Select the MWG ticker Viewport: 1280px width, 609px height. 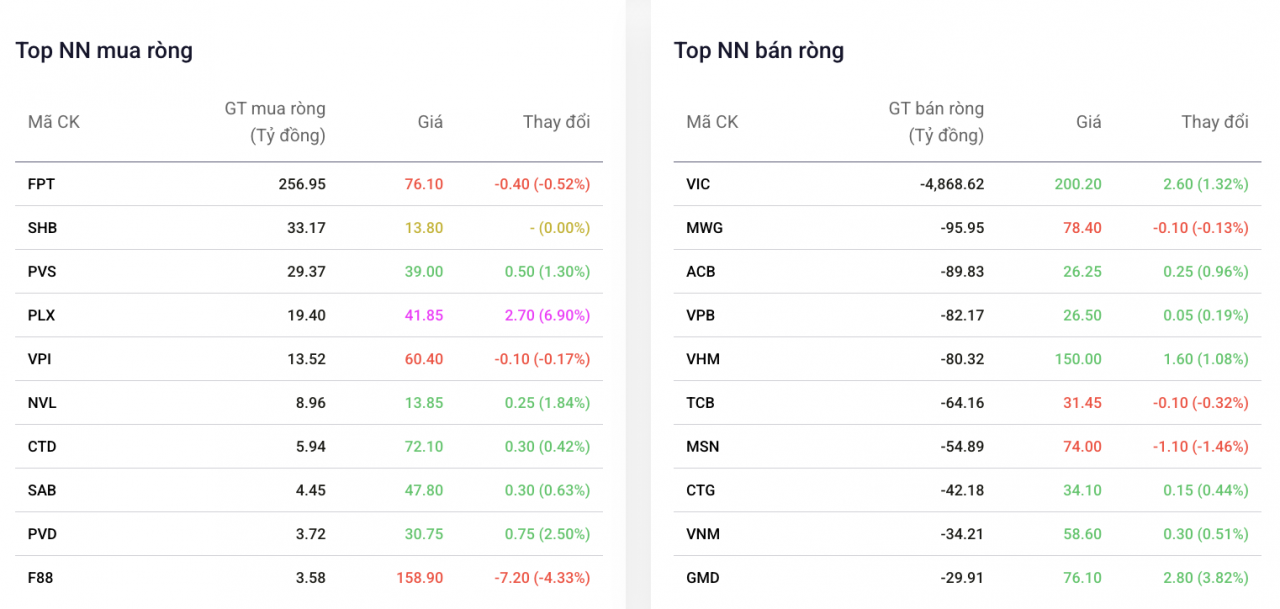(704, 228)
